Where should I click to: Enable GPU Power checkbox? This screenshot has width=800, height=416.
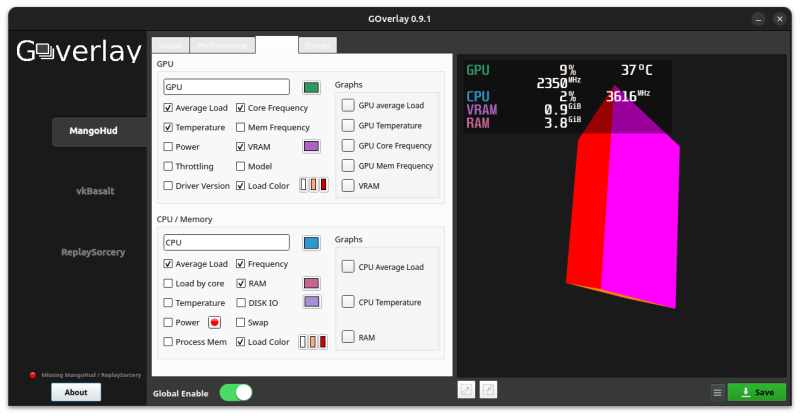tap(168, 146)
